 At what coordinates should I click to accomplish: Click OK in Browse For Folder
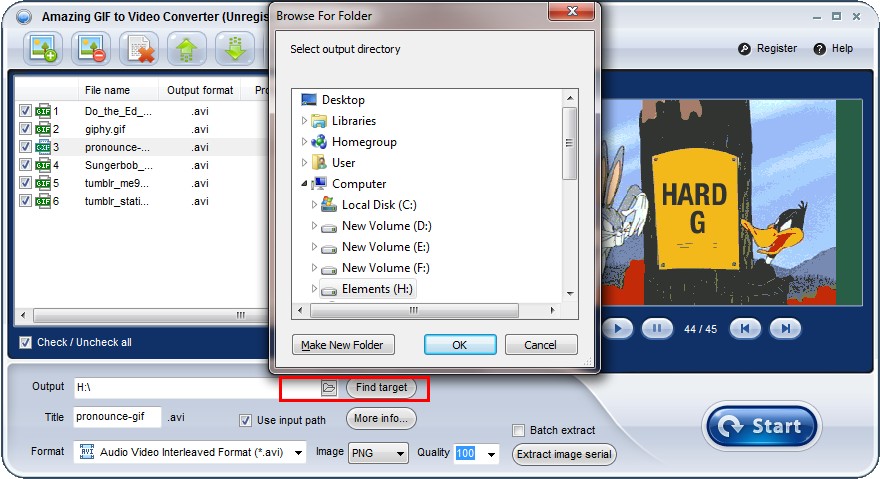460,345
